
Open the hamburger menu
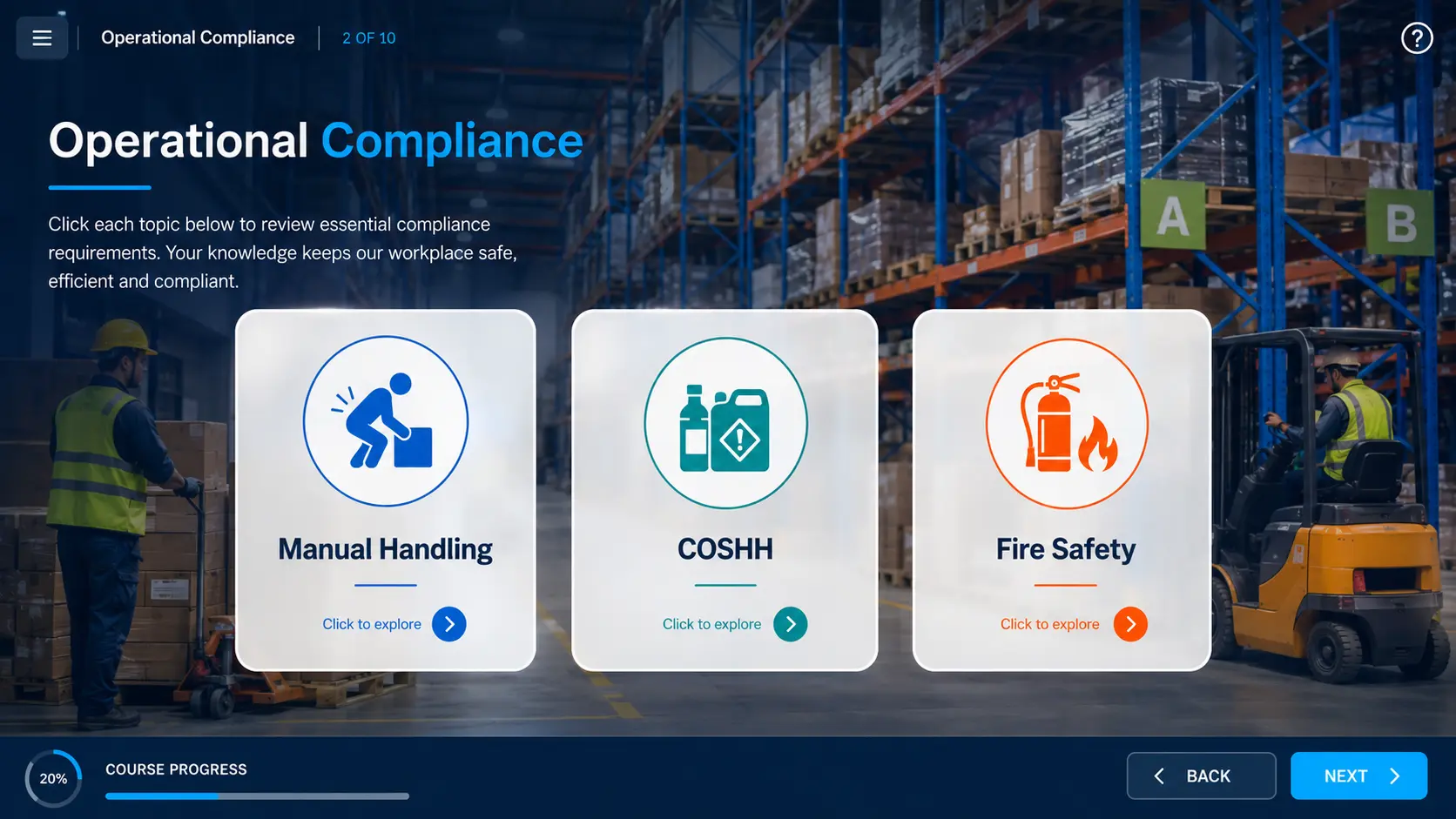[42, 38]
